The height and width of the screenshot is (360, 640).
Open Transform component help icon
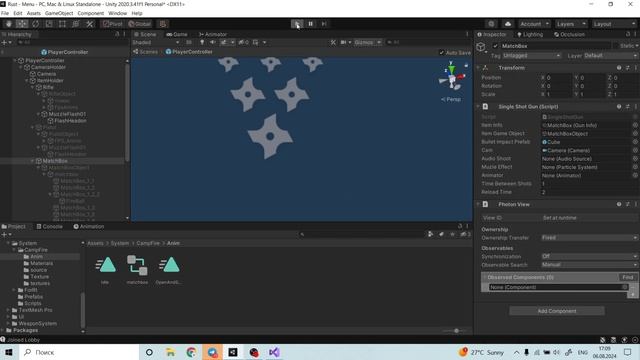(x=619, y=68)
